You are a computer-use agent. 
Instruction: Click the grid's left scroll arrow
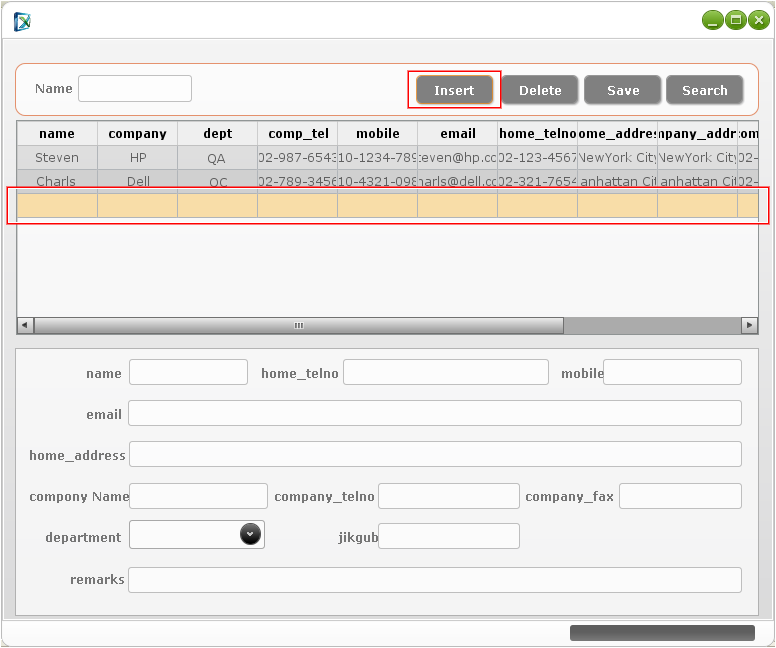[x=25, y=326]
